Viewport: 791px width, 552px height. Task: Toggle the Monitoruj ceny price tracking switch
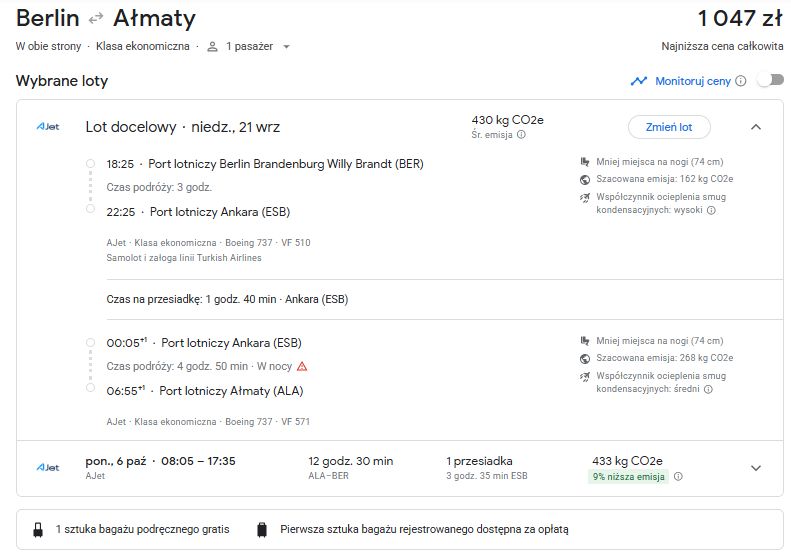[x=771, y=80]
